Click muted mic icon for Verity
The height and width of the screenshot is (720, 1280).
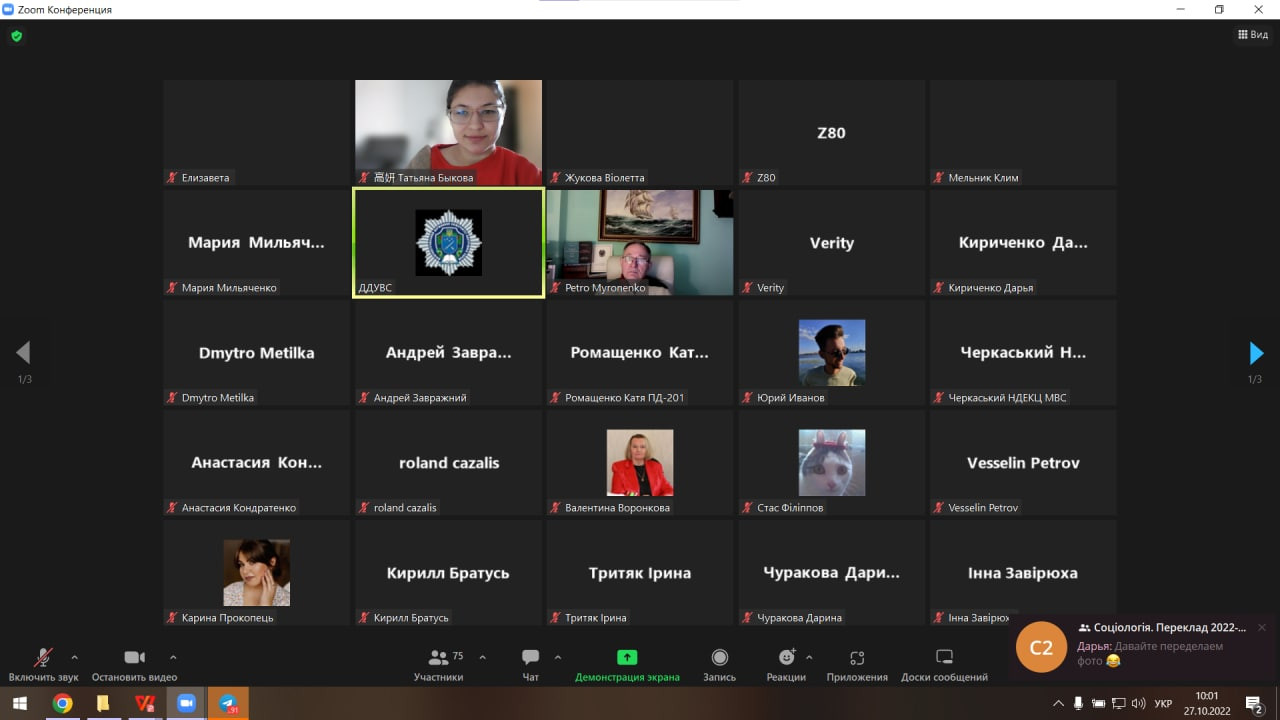click(748, 288)
